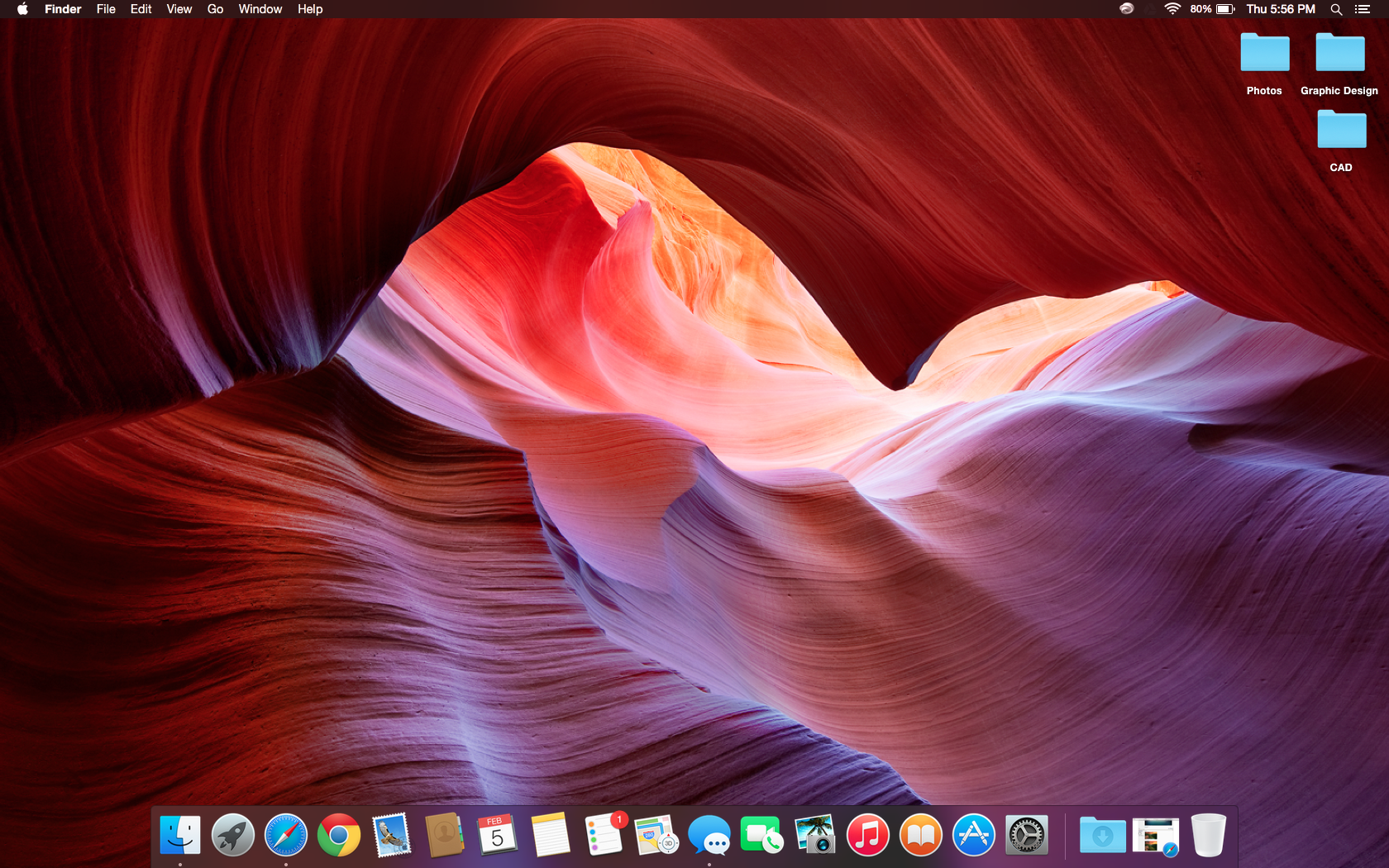
Task: Open Messages app in the Dock
Action: (709, 836)
